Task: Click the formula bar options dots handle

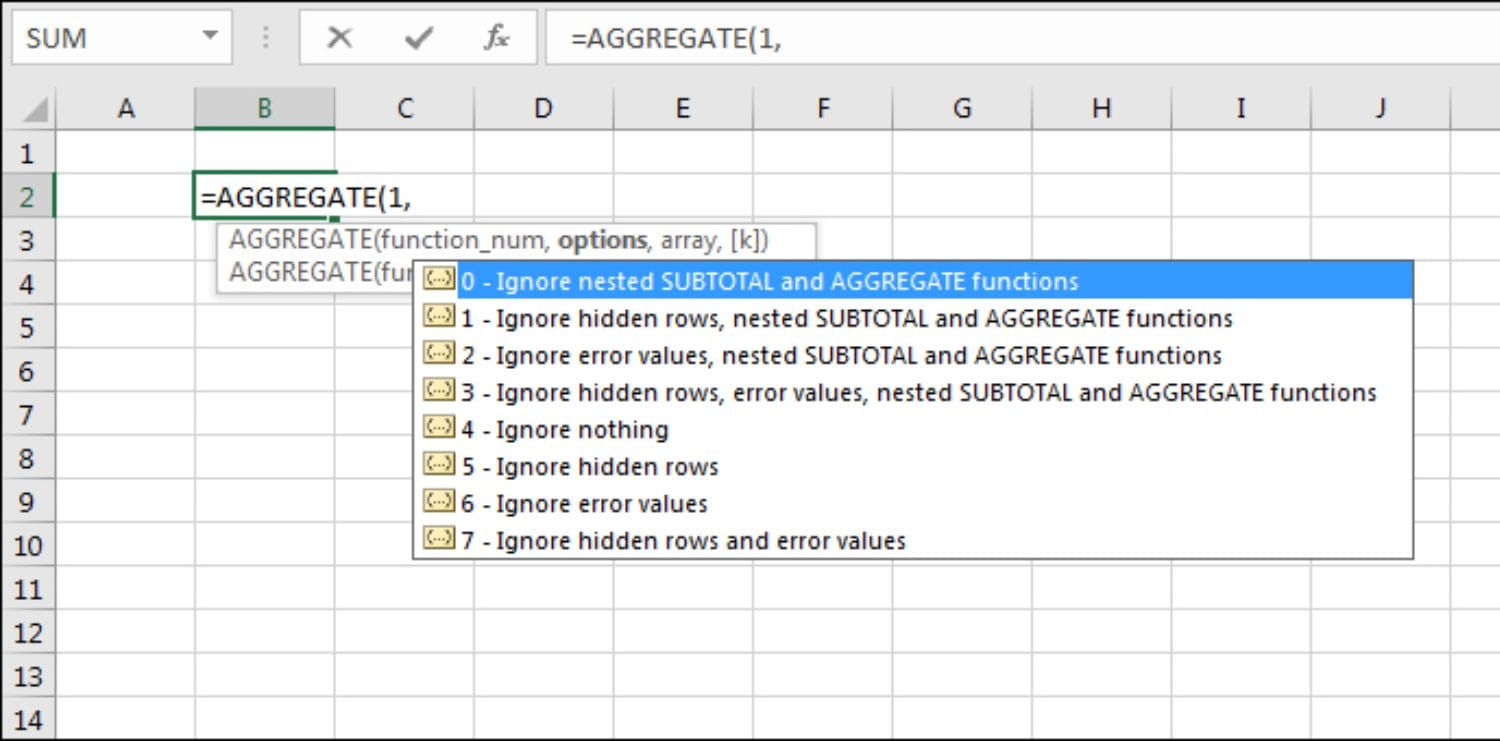Action: [x=265, y=38]
